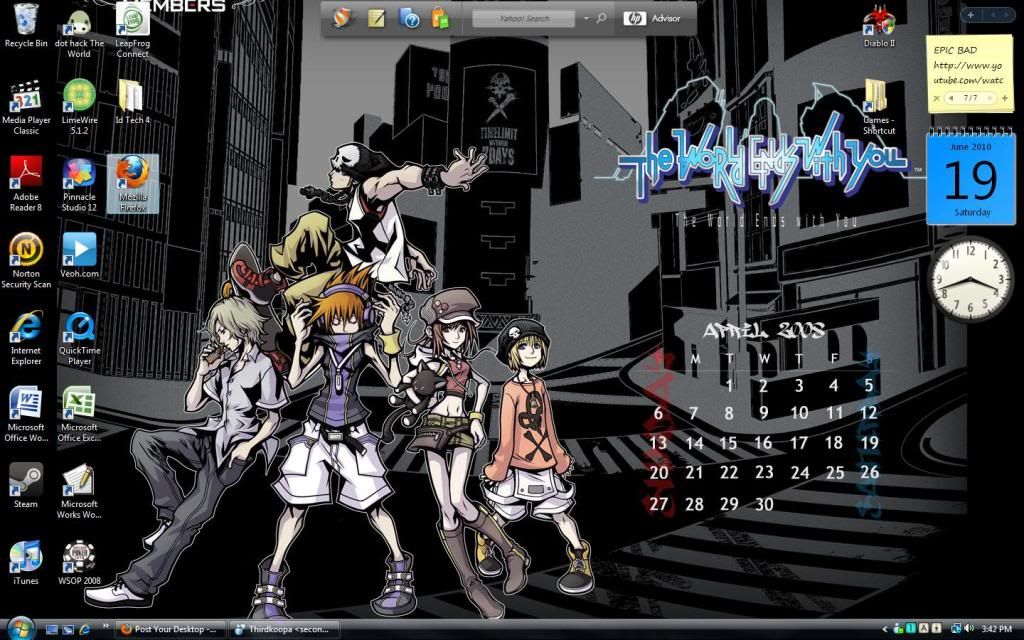Click the June 2010 calendar gadget

[x=971, y=178]
